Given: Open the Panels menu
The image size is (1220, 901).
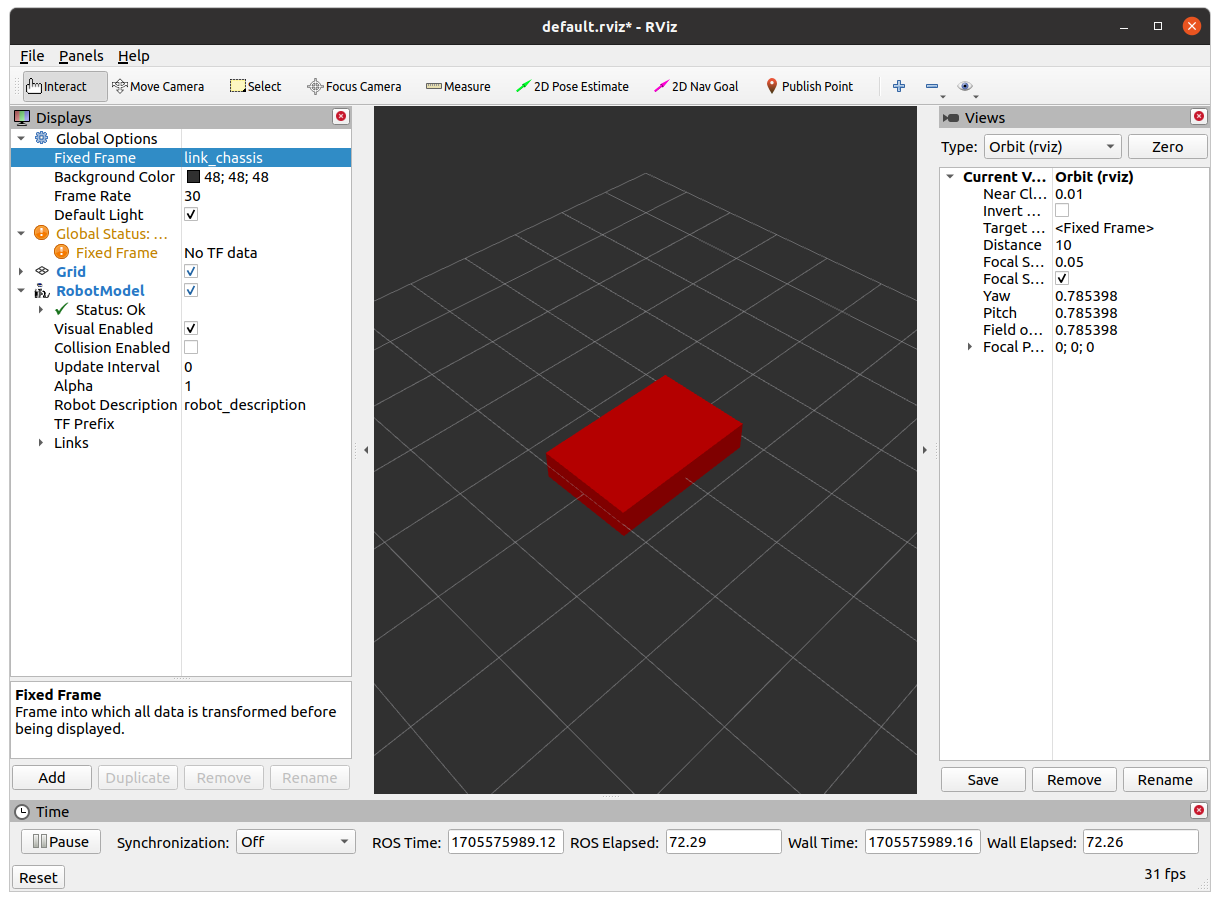Looking at the screenshot, I should (x=81, y=56).
